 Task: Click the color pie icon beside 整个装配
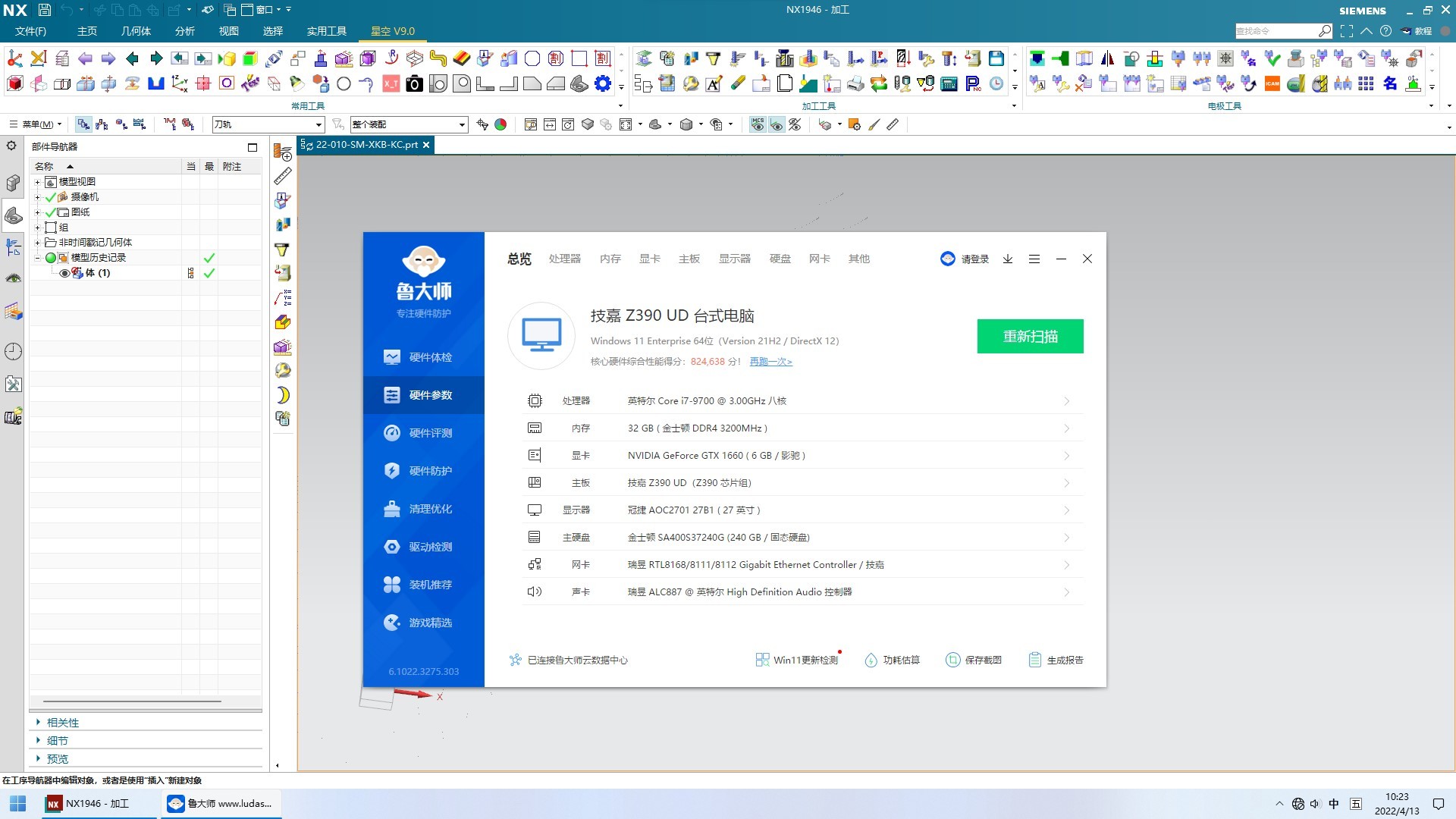(x=500, y=124)
